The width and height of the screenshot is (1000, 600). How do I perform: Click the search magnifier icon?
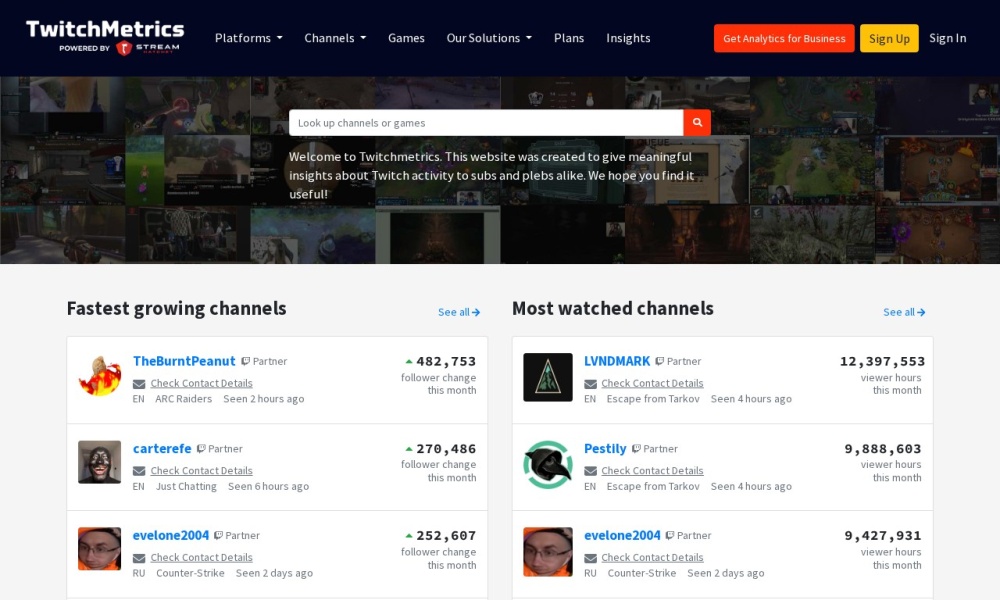click(697, 122)
